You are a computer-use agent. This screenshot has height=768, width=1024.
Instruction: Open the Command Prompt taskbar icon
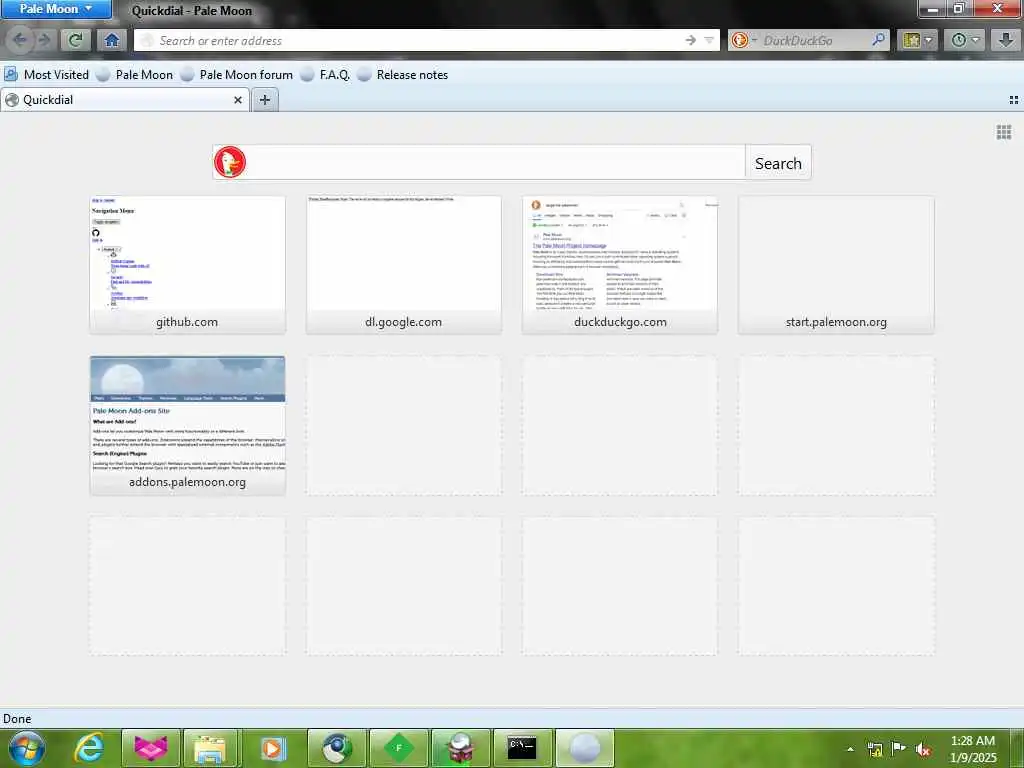tap(522, 748)
